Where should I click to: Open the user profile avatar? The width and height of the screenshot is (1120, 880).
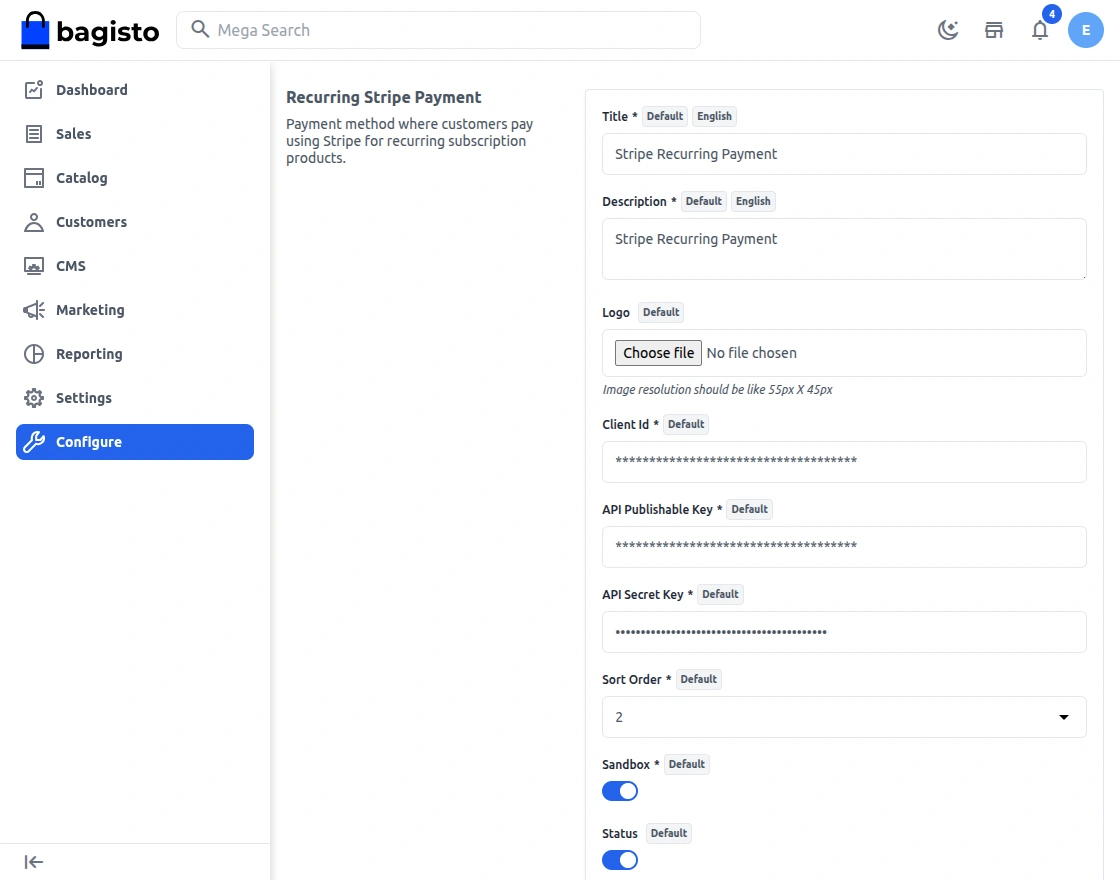(1086, 30)
